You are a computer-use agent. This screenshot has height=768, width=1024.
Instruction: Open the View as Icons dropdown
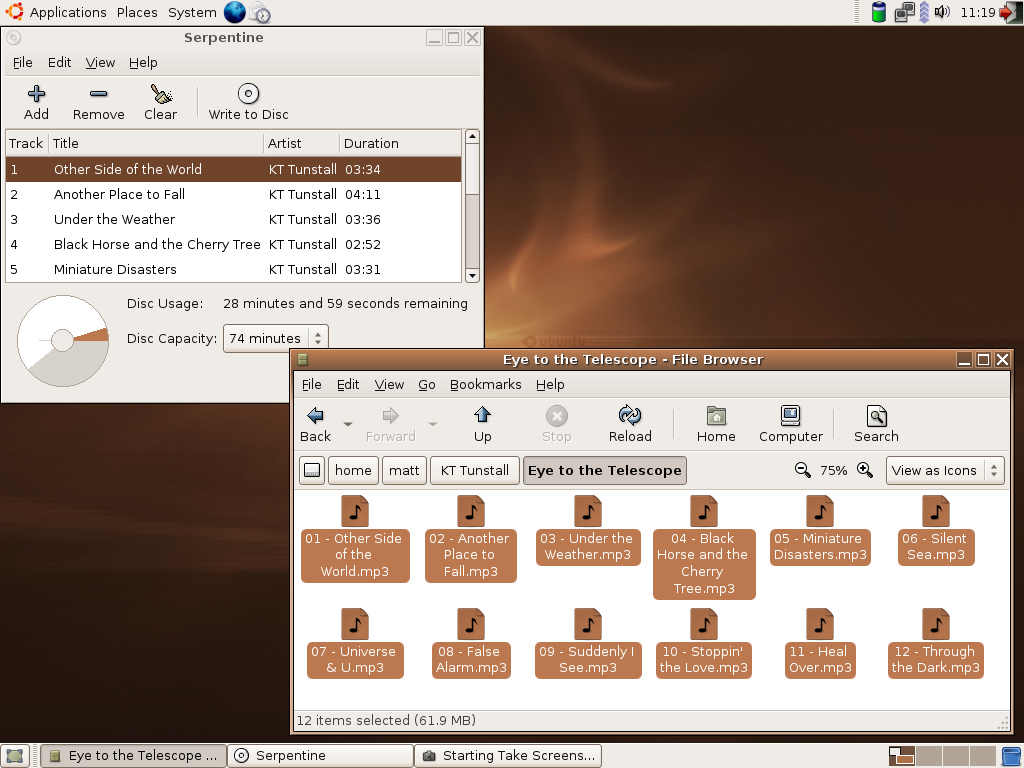pyautogui.click(x=944, y=470)
